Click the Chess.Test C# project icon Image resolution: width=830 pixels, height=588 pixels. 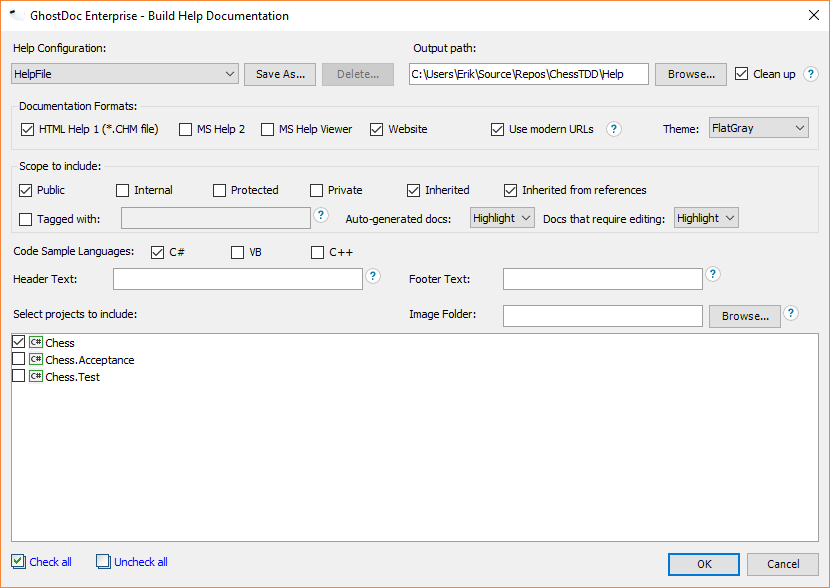point(36,377)
